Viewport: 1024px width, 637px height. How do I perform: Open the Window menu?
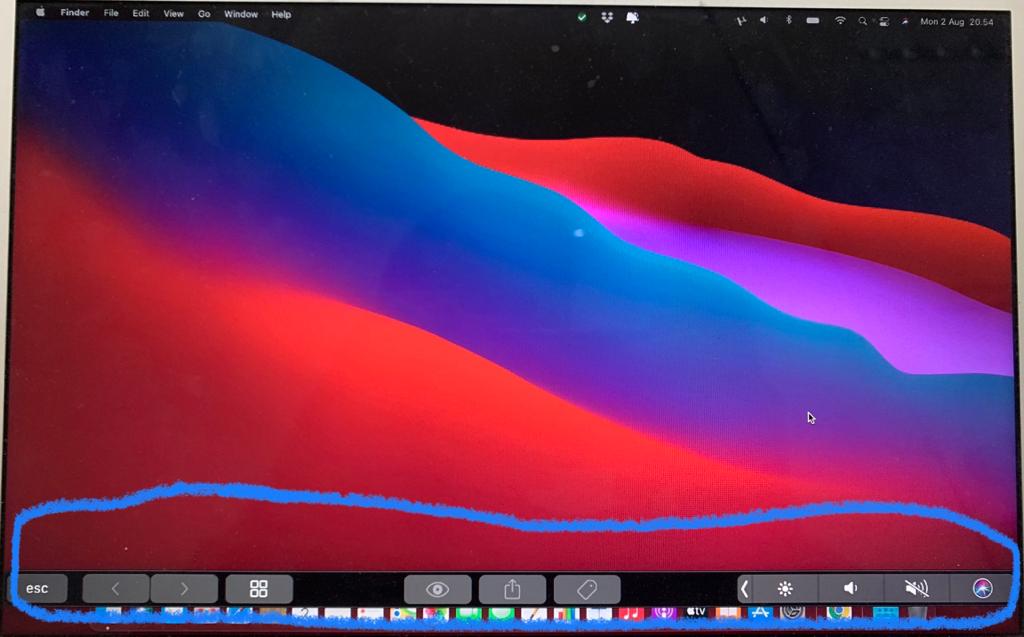click(240, 14)
